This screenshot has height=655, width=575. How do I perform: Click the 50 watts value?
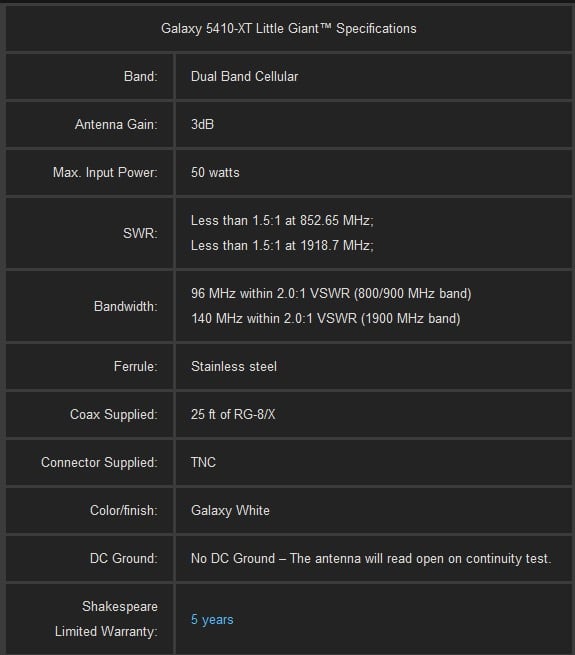click(x=215, y=173)
